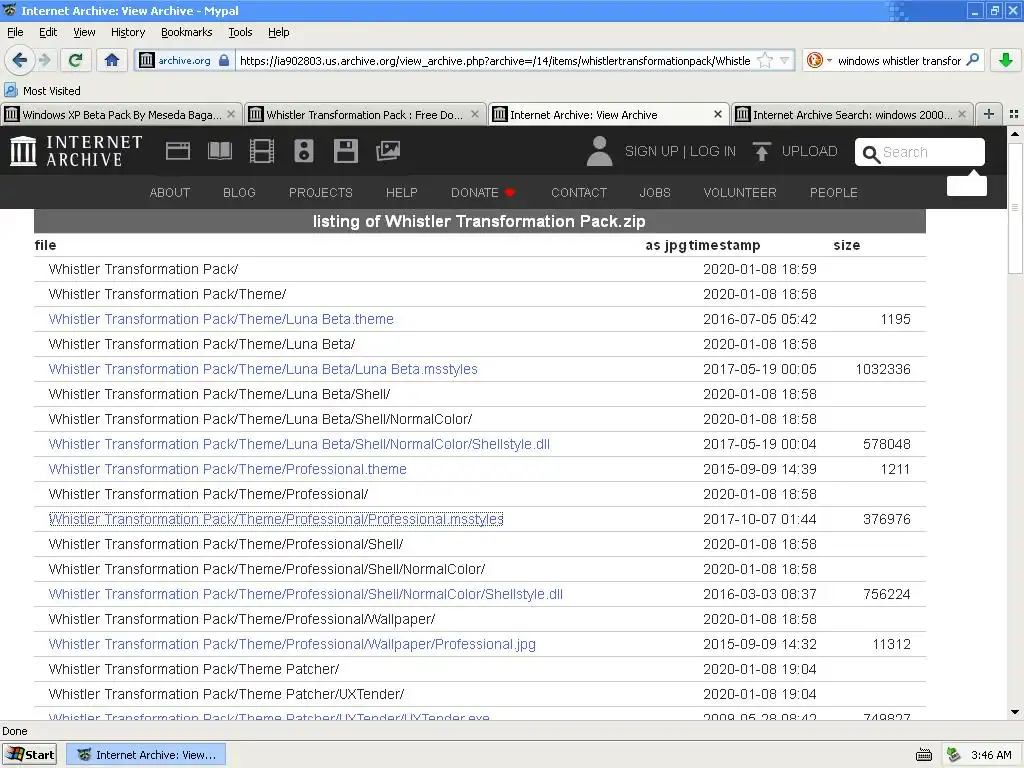The width and height of the screenshot is (1024, 768).
Task: Open the Windows Start button
Action: coord(30,754)
